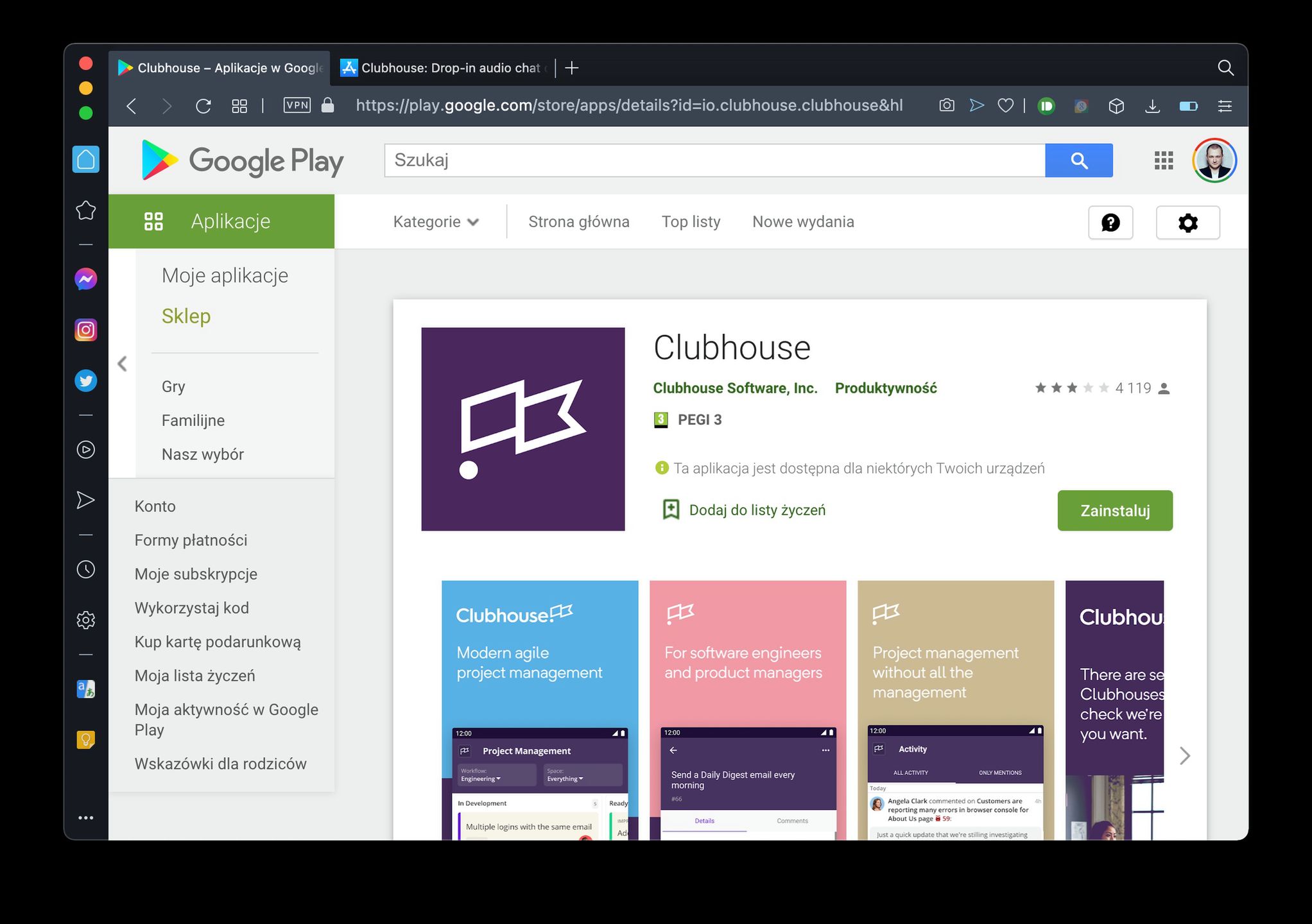Click the Google Play logo

tap(243, 160)
